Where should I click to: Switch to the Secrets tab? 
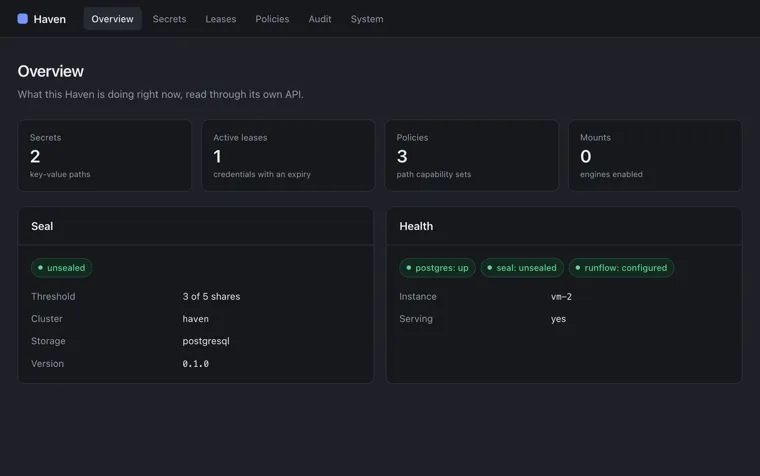click(x=169, y=19)
